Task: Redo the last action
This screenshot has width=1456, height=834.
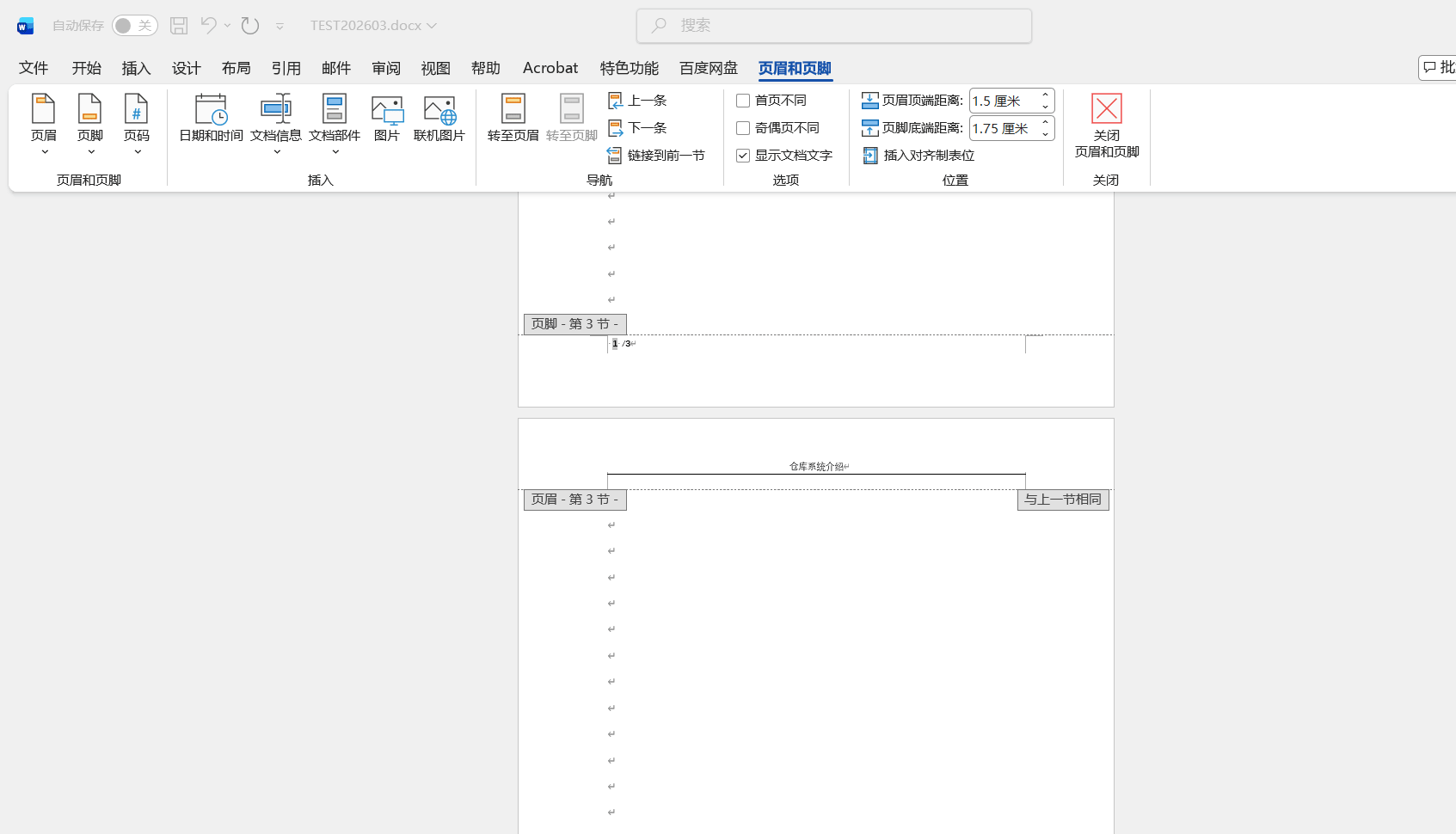Action: (250, 26)
